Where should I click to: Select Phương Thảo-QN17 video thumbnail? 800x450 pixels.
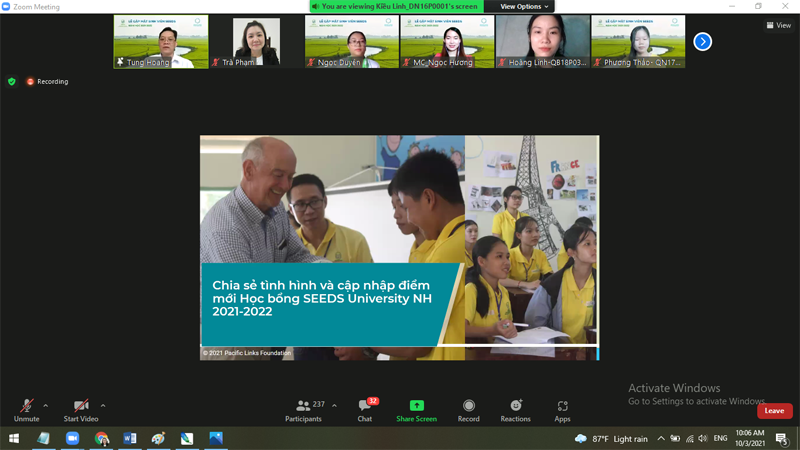638,41
